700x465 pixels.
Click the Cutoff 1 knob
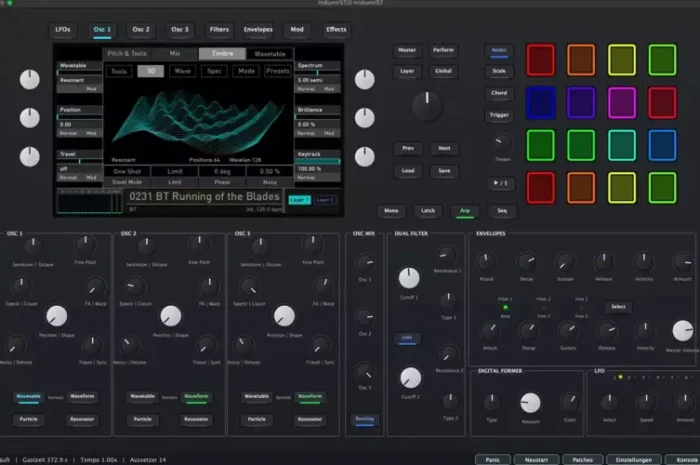pyautogui.click(x=409, y=278)
